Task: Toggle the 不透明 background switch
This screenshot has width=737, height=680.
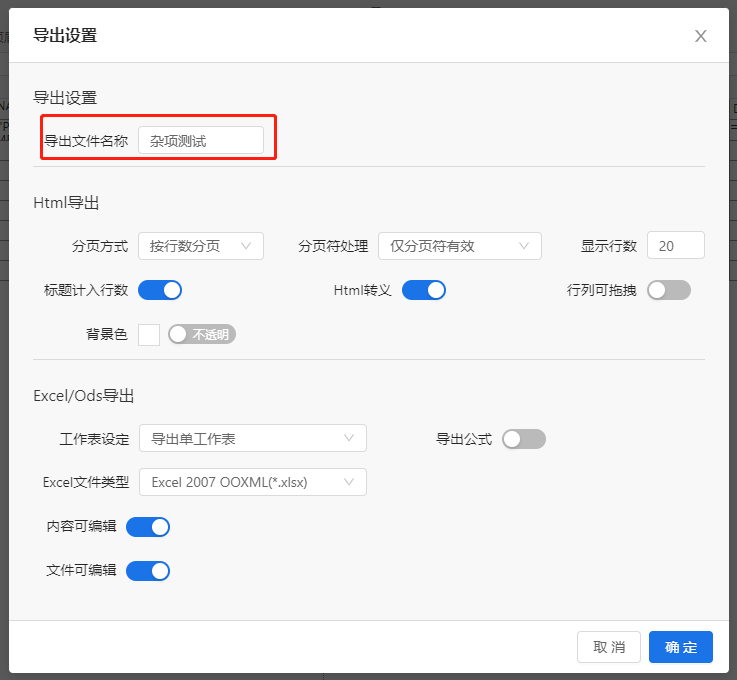Action: click(x=202, y=334)
